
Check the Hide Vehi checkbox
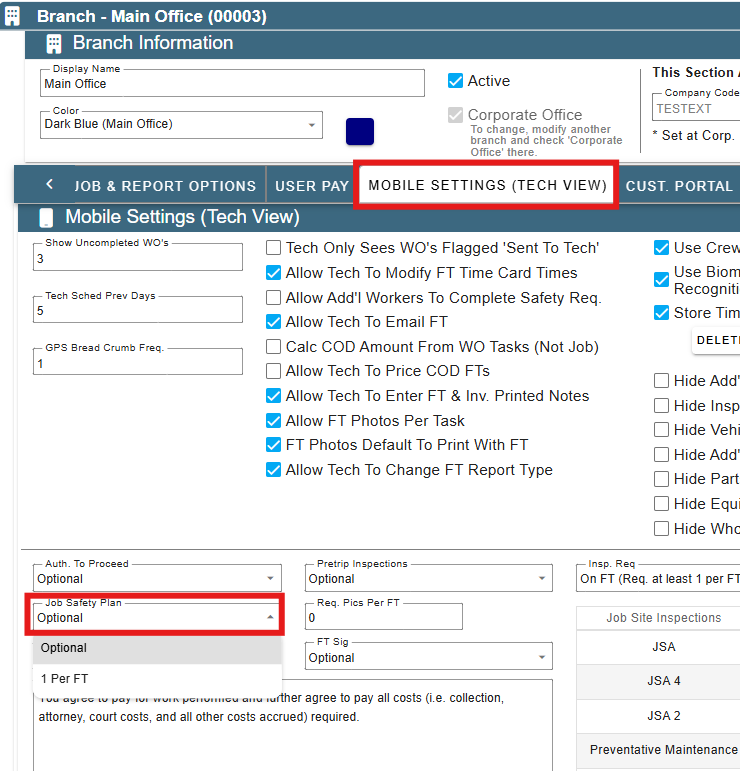pyautogui.click(x=661, y=430)
